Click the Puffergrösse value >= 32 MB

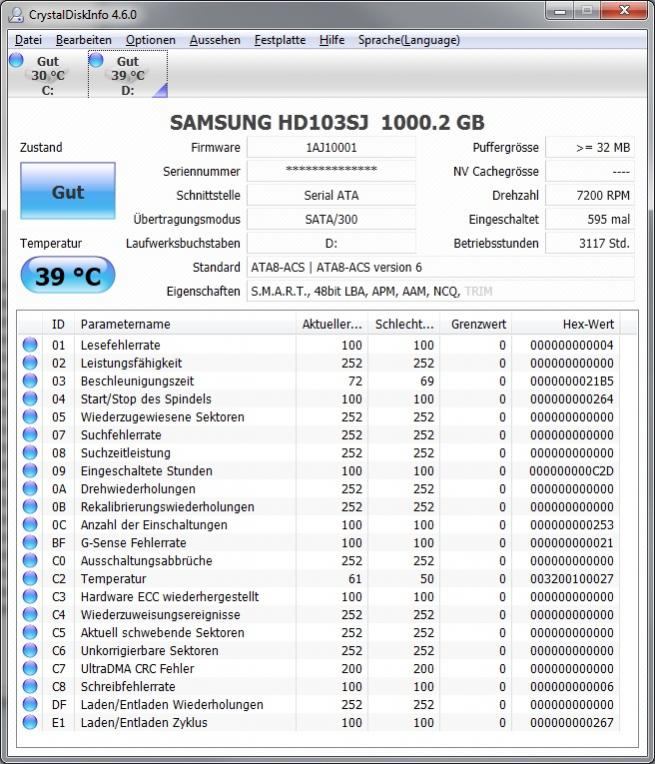pos(590,147)
